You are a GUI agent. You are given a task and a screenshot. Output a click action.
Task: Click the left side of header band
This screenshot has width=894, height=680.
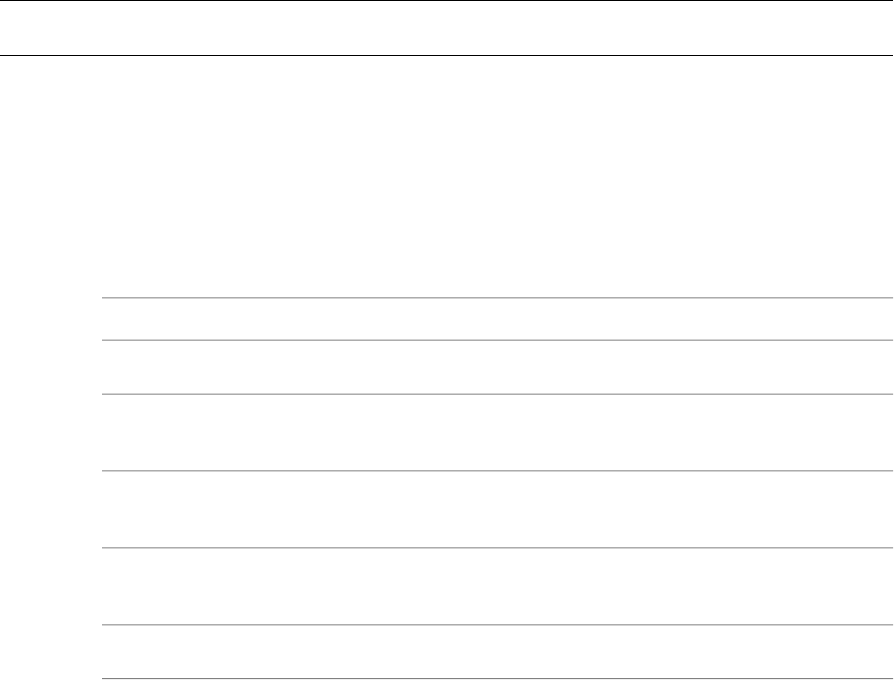[x=60, y=27]
